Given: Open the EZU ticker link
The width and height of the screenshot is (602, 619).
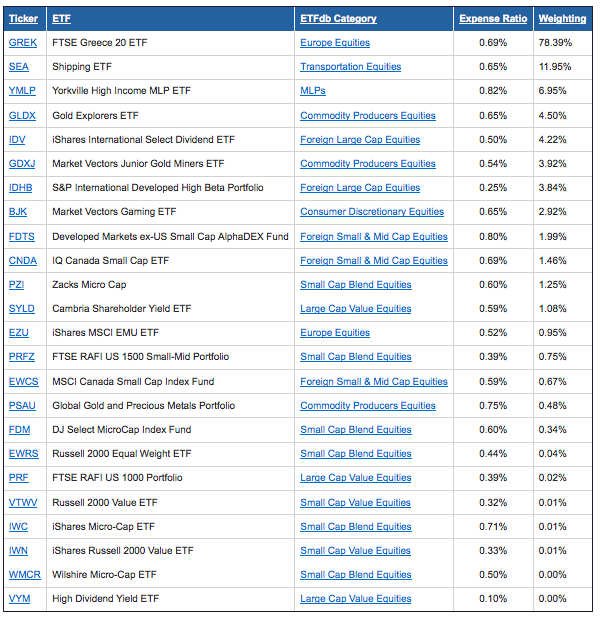Looking at the screenshot, I should pyautogui.click(x=19, y=333).
